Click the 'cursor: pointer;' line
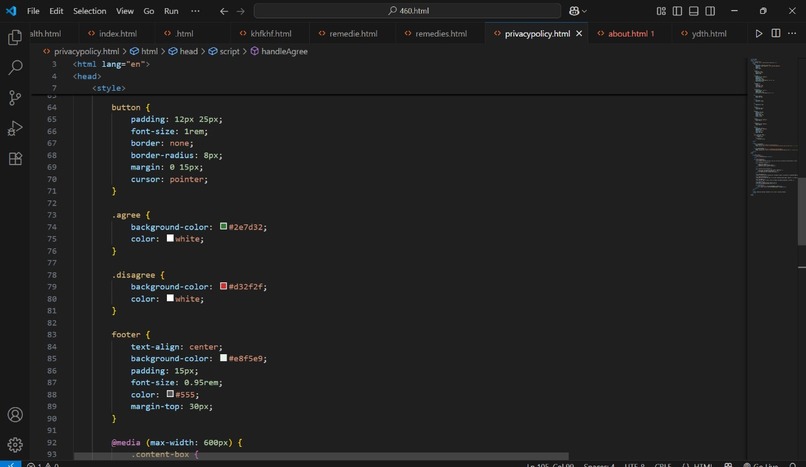 169,179
